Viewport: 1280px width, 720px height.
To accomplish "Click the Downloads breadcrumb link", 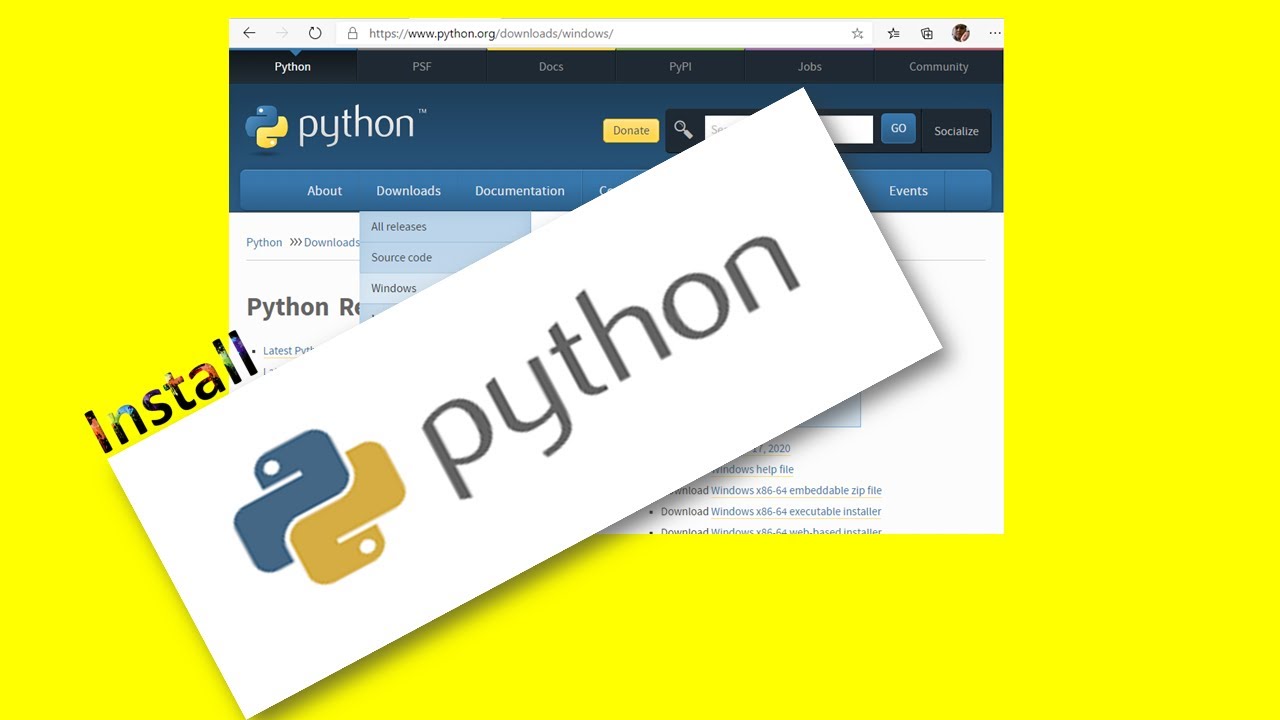I will [331, 242].
